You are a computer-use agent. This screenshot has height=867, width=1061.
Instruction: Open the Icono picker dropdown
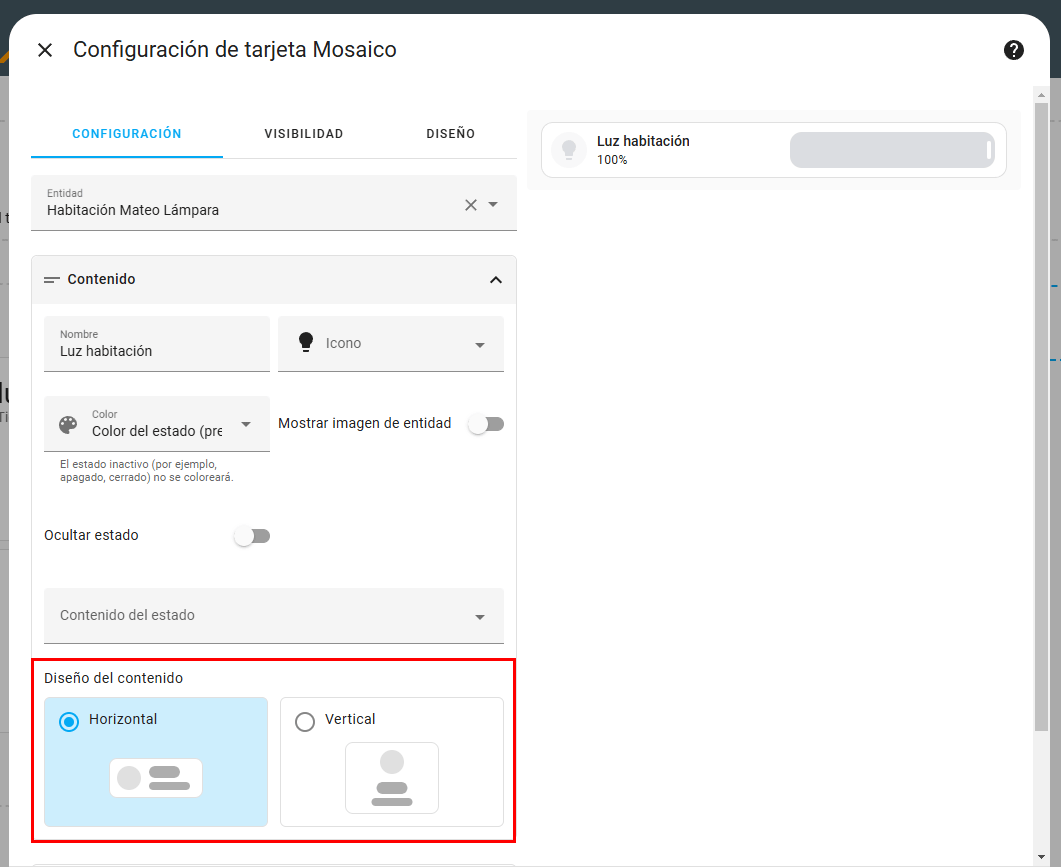click(x=480, y=345)
